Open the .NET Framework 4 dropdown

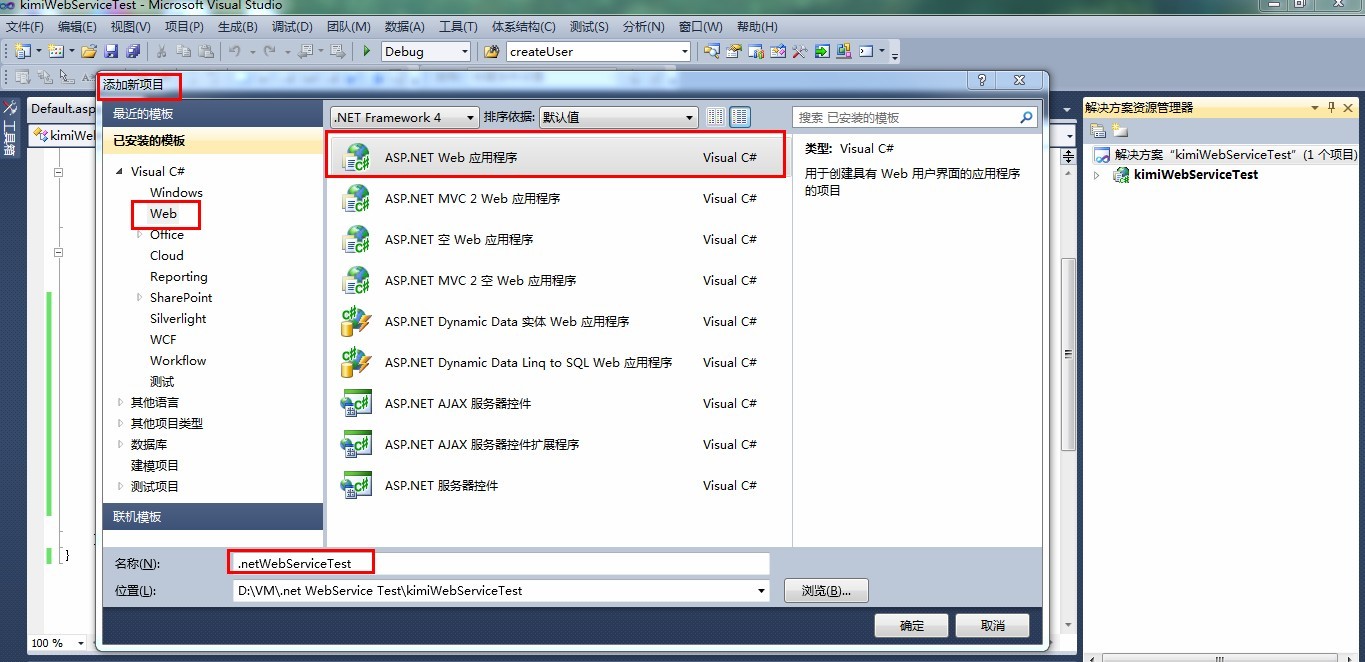coord(405,117)
